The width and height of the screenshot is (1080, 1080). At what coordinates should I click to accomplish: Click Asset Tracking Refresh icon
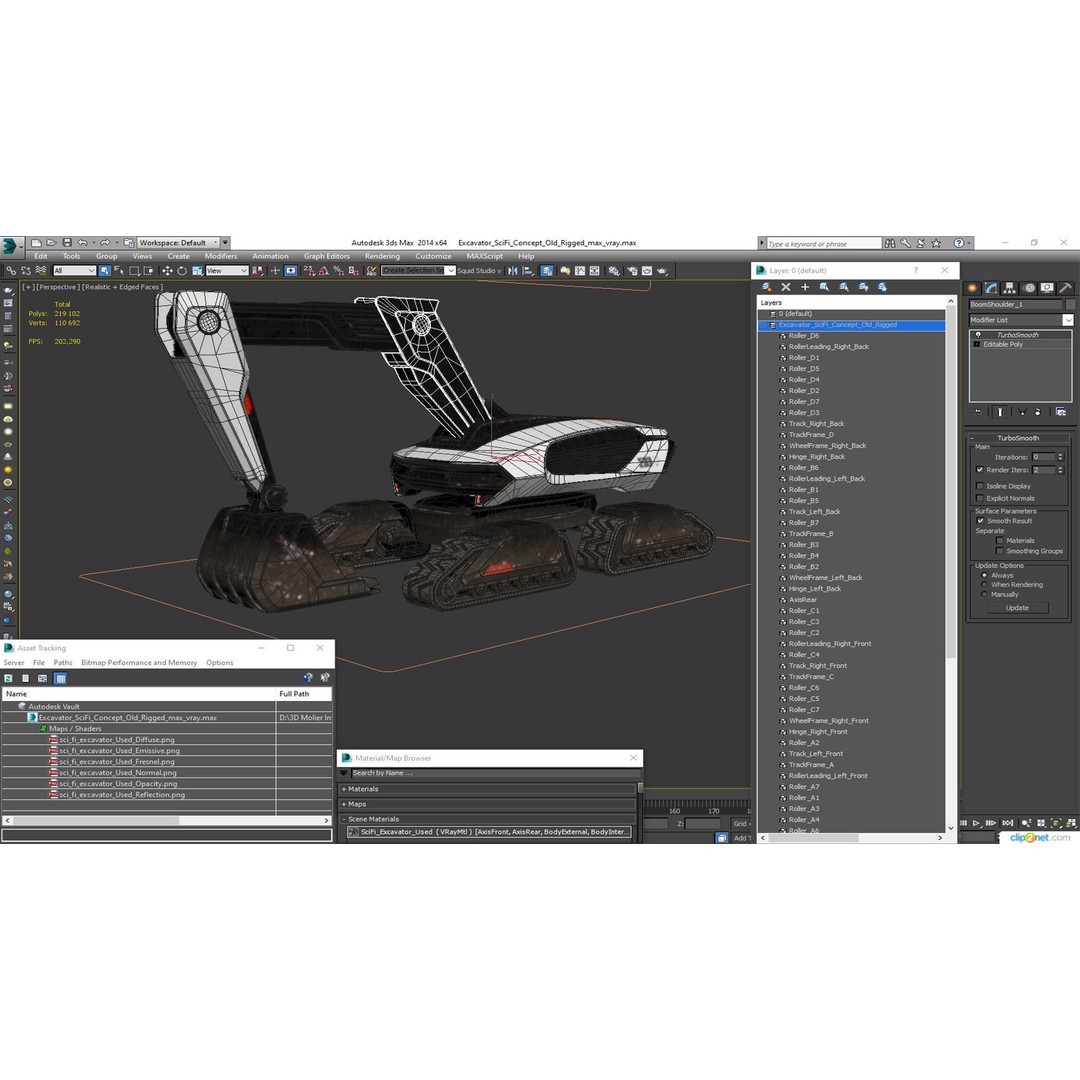tap(8, 678)
